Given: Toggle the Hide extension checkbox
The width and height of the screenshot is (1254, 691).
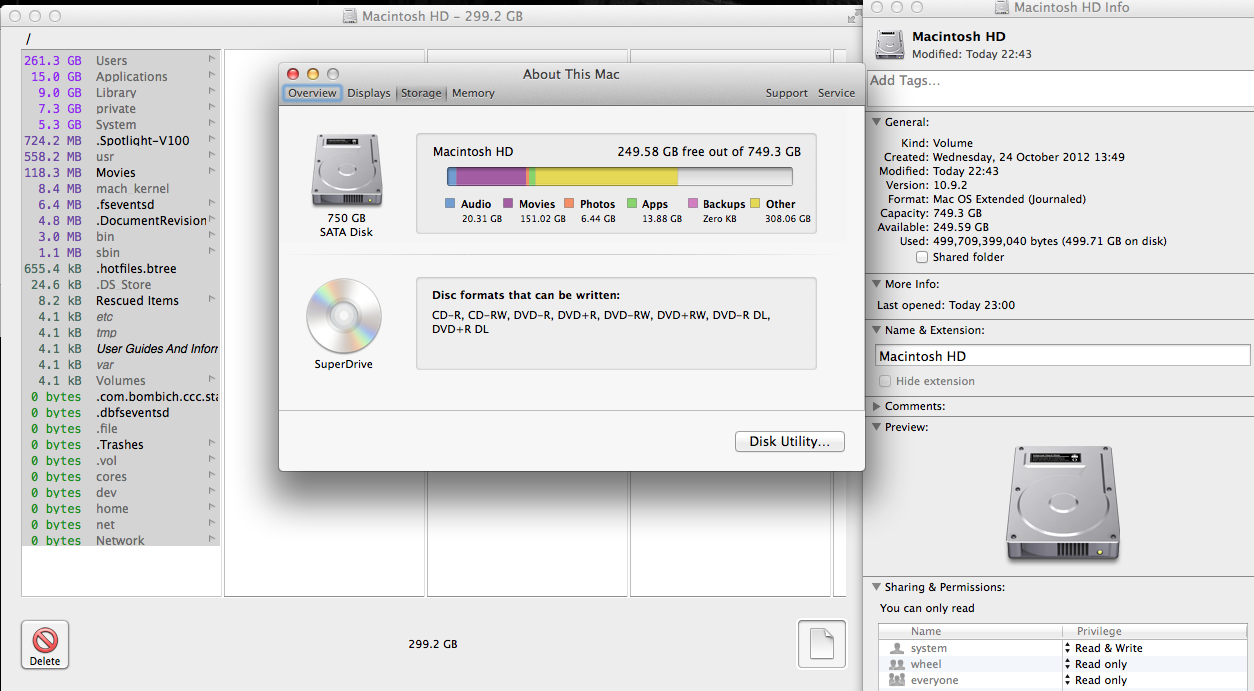Looking at the screenshot, I should click(884, 381).
